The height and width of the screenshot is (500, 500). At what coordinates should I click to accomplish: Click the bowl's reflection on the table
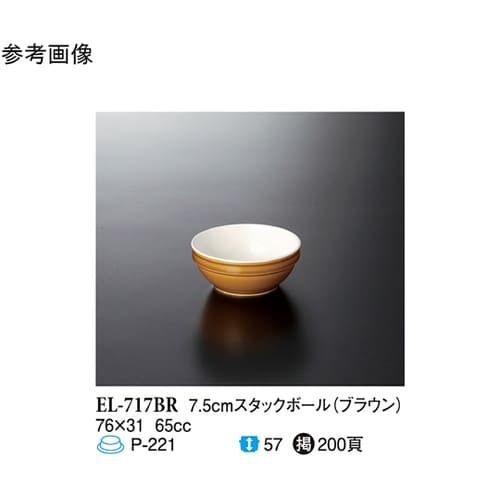[x=245, y=320]
